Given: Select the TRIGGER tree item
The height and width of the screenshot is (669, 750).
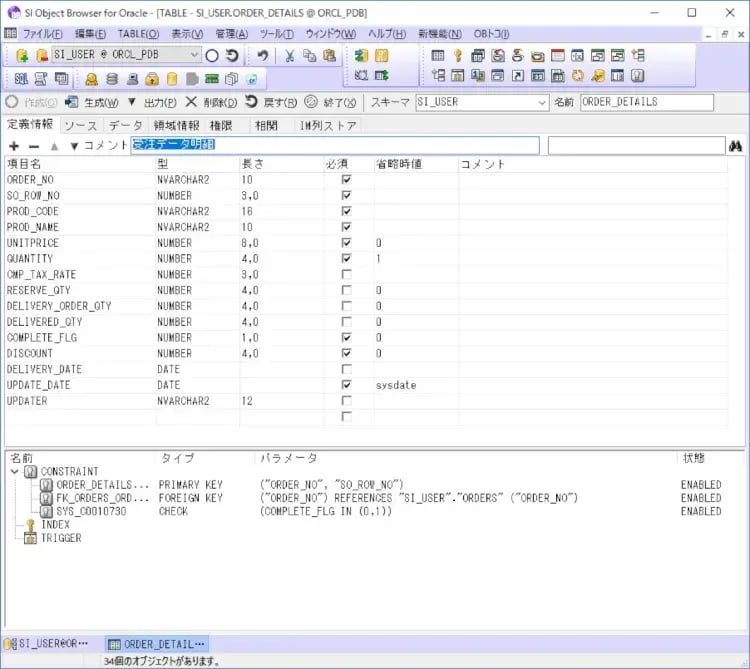Looking at the screenshot, I should (60, 538).
